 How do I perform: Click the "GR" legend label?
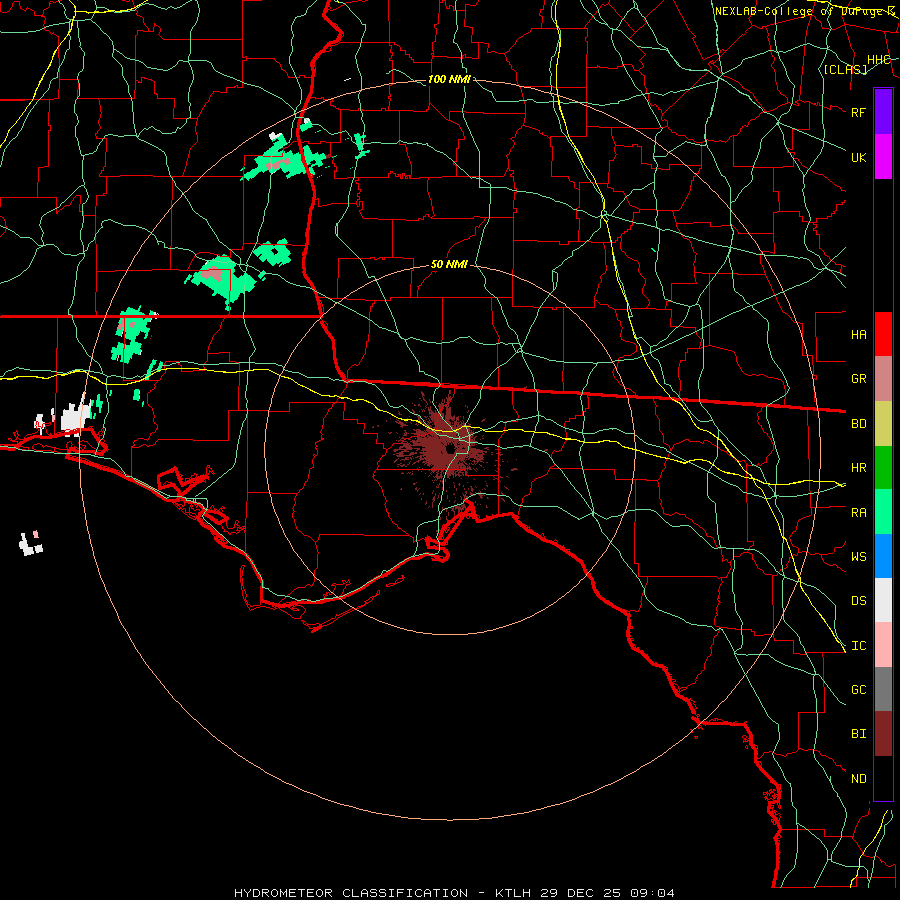tap(859, 379)
